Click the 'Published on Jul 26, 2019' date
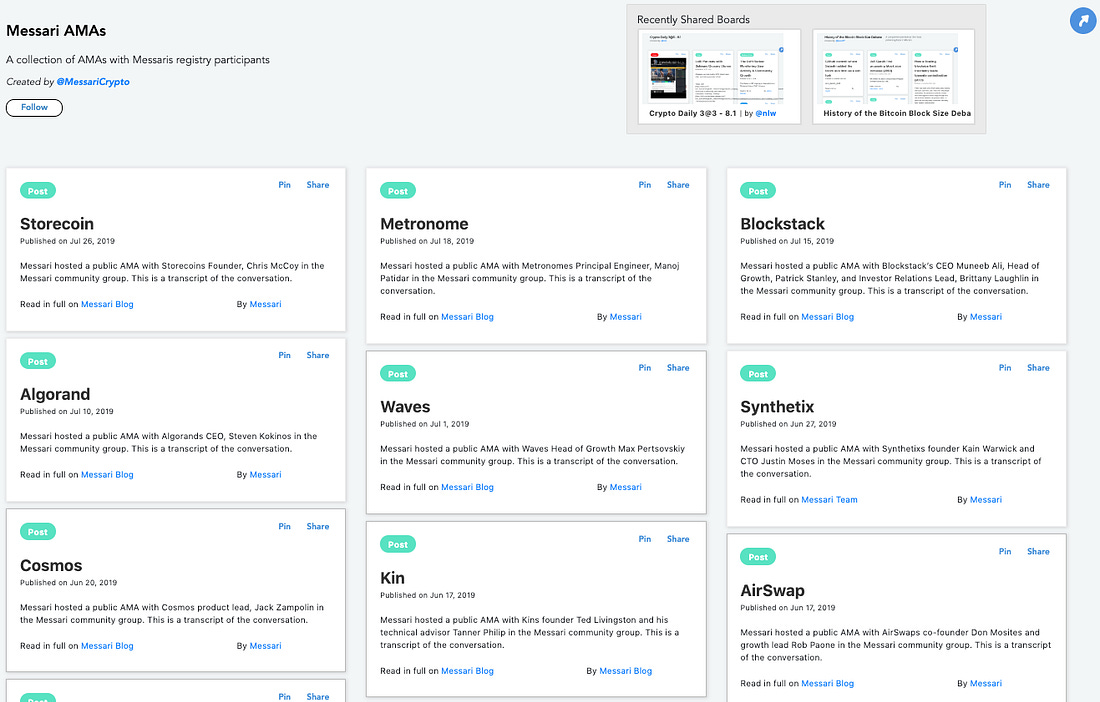 point(67,241)
